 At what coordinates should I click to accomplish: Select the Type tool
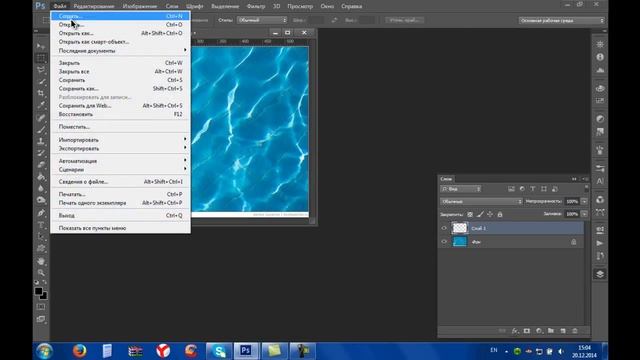pos(41,225)
